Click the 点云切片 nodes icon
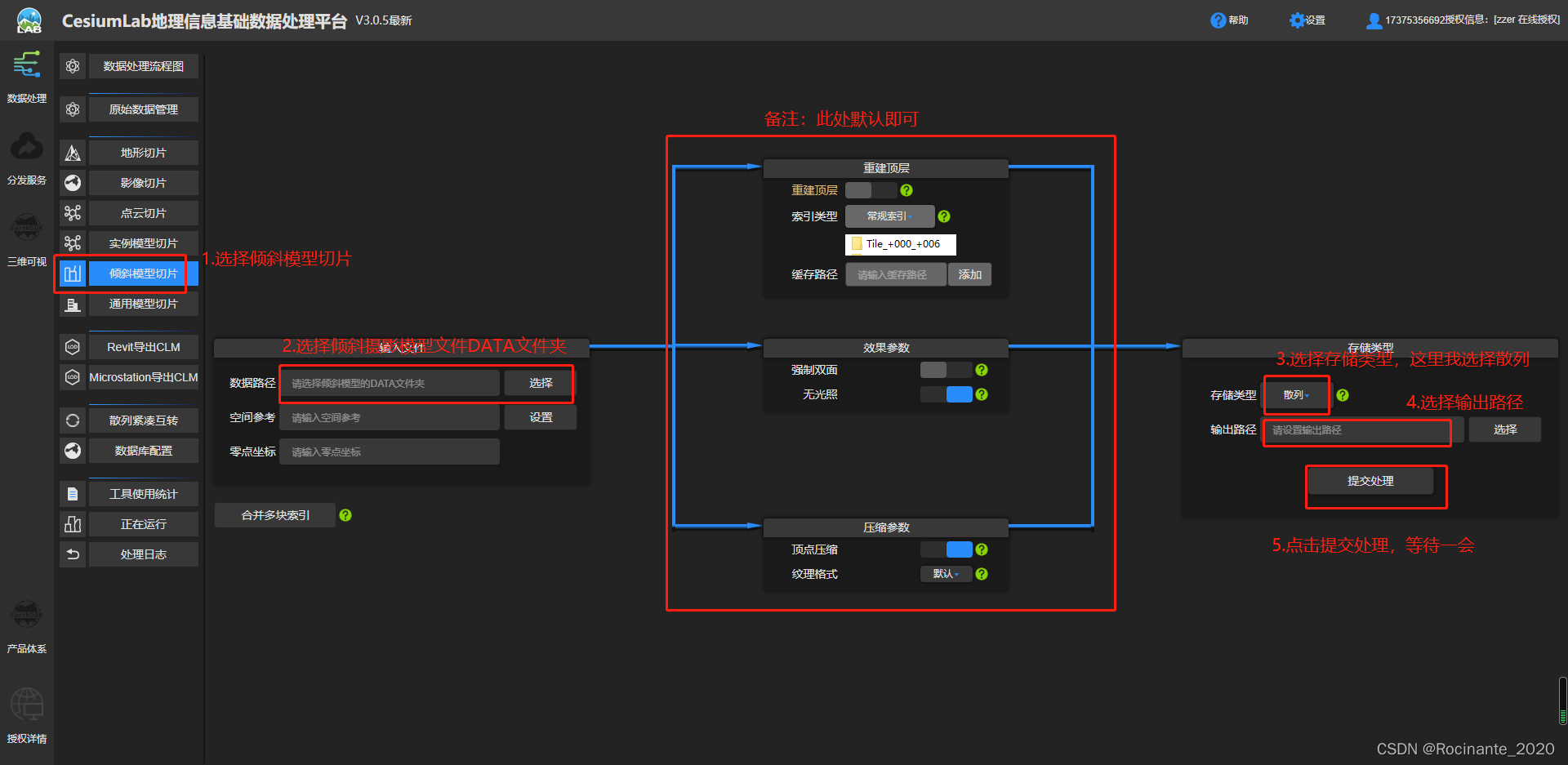1568x765 pixels. point(73,213)
